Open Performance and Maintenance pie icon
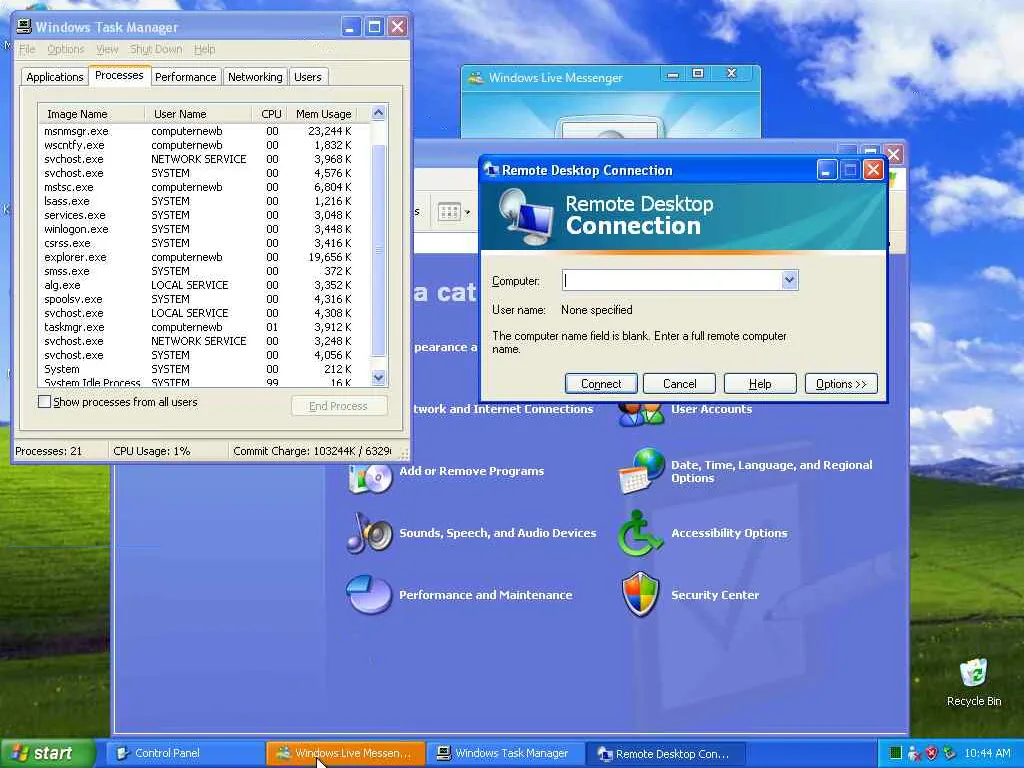The height and width of the screenshot is (768, 1024). (369, 594)
